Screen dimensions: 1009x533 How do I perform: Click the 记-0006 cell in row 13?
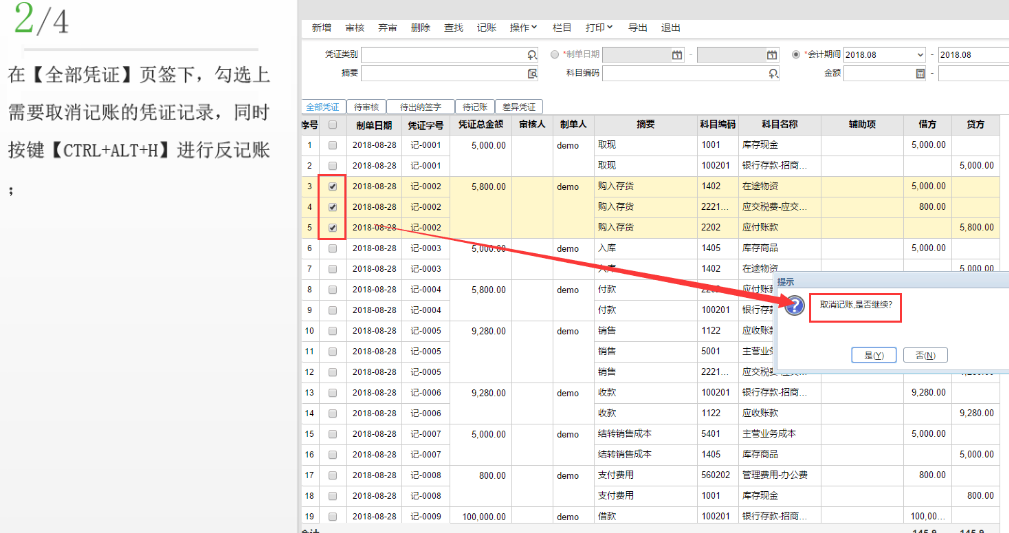click(426, 393)
